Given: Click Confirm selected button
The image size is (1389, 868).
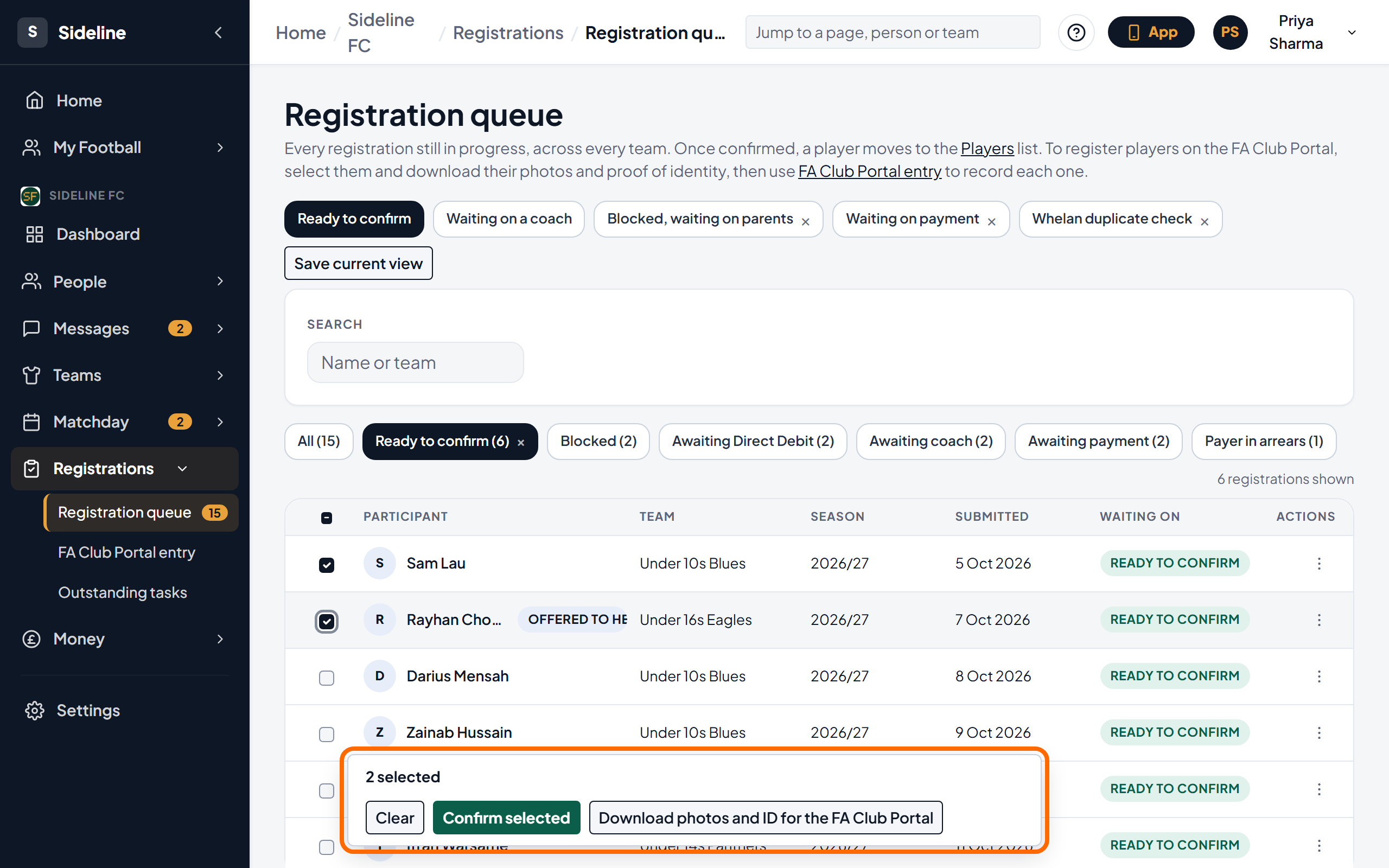Looking at the screenshot, I should point(506,818).
